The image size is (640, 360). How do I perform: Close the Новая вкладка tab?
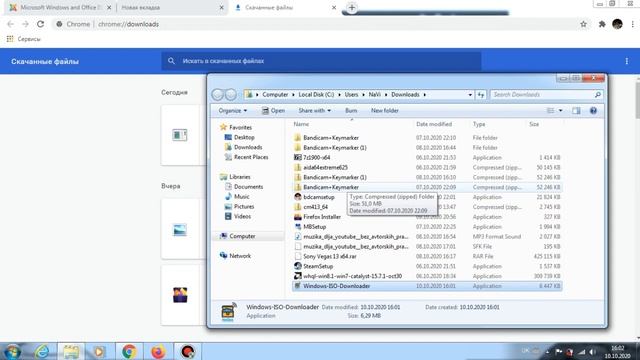222,8
